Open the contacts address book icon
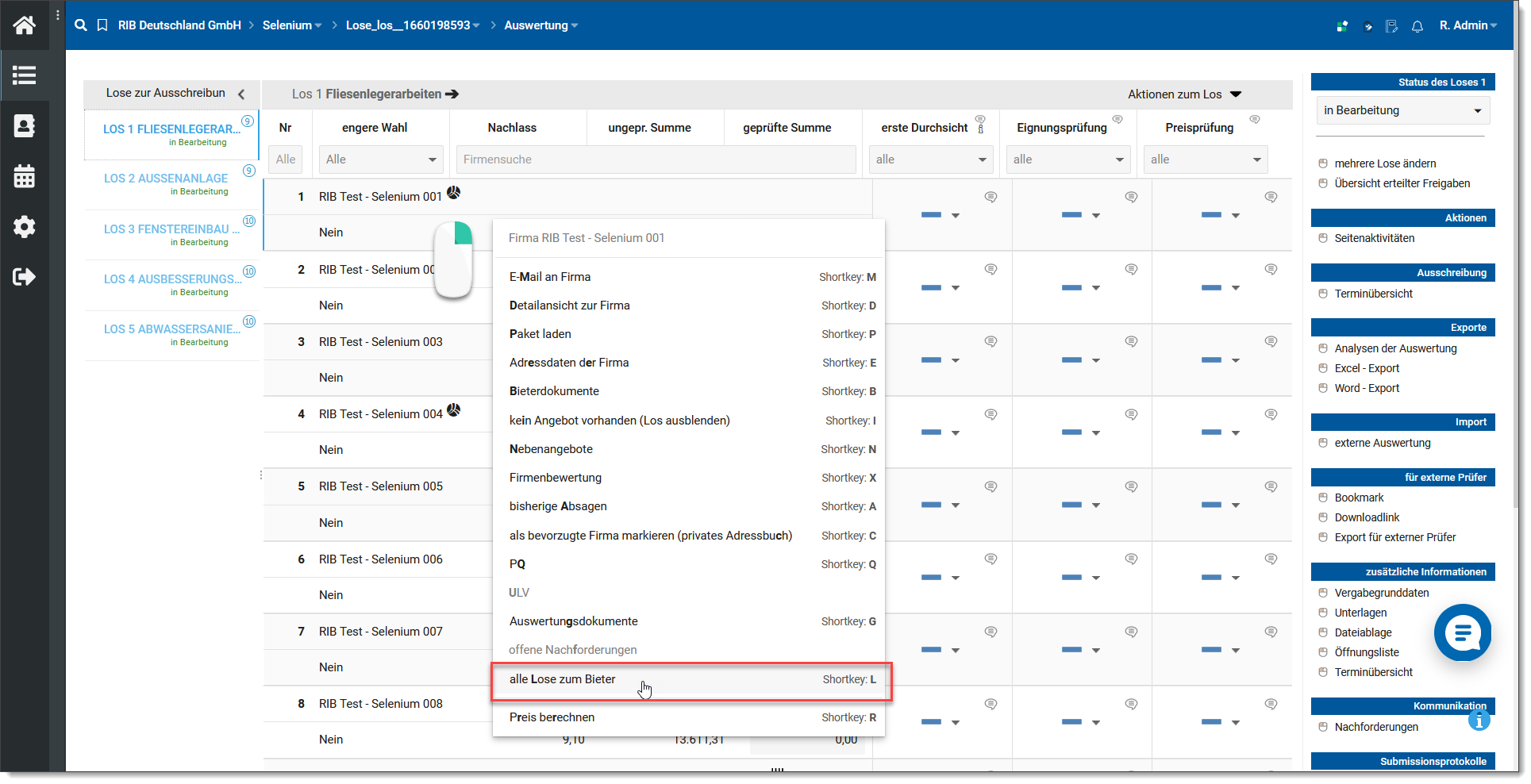This screenshot has height=784, width=1531. 24,126
